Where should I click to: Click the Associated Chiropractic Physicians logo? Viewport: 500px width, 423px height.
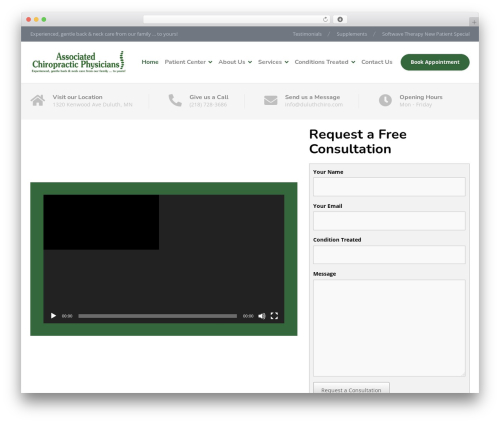tap(79, 62)
